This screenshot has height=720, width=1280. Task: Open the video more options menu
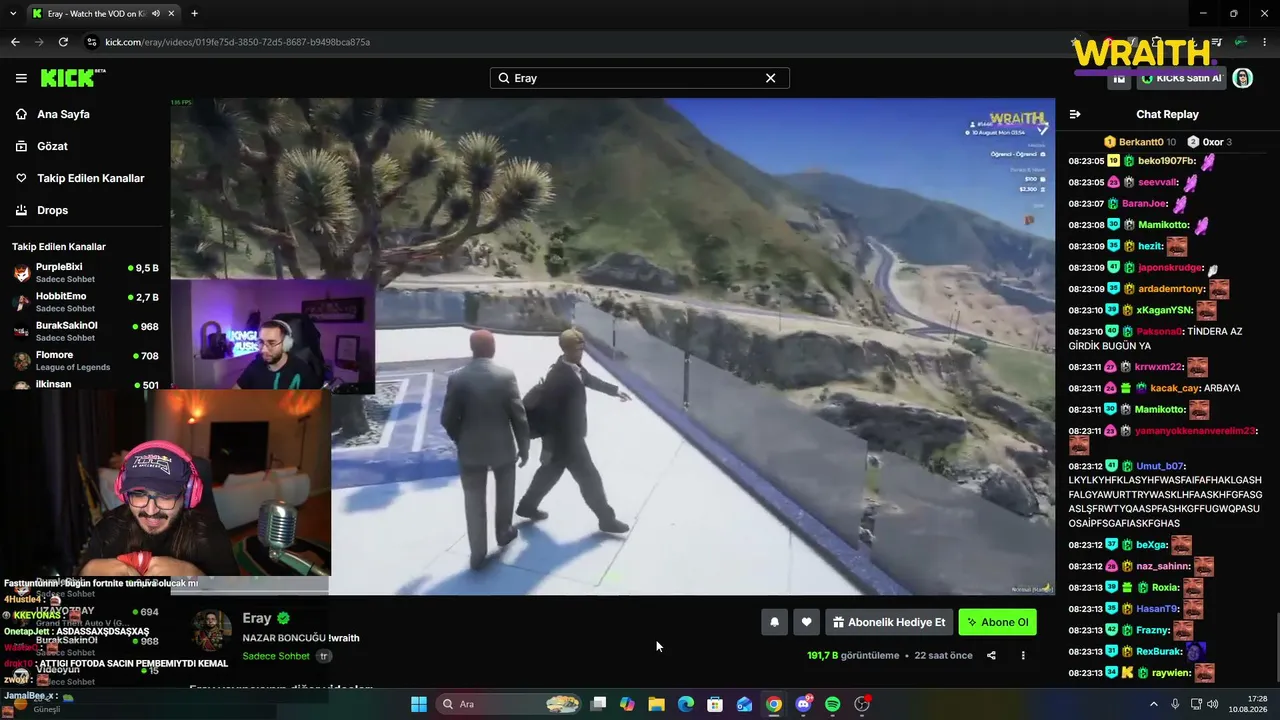point(1023,656)
